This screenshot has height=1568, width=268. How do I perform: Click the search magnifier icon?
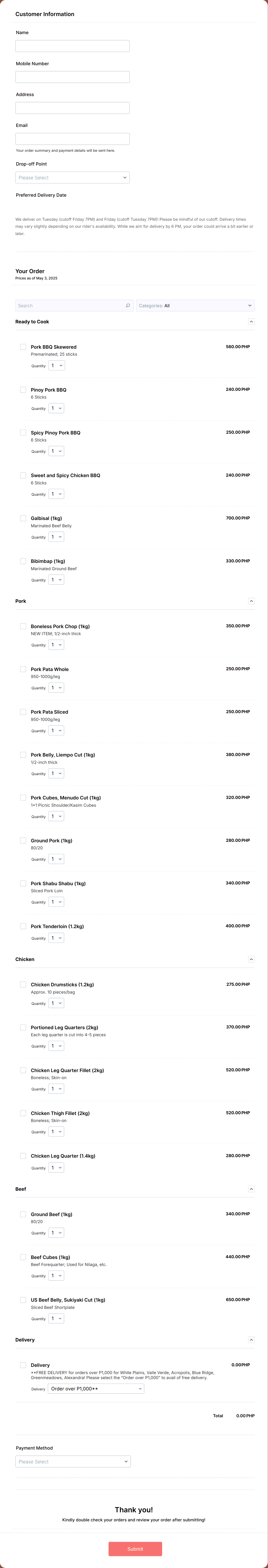(128, 306)
